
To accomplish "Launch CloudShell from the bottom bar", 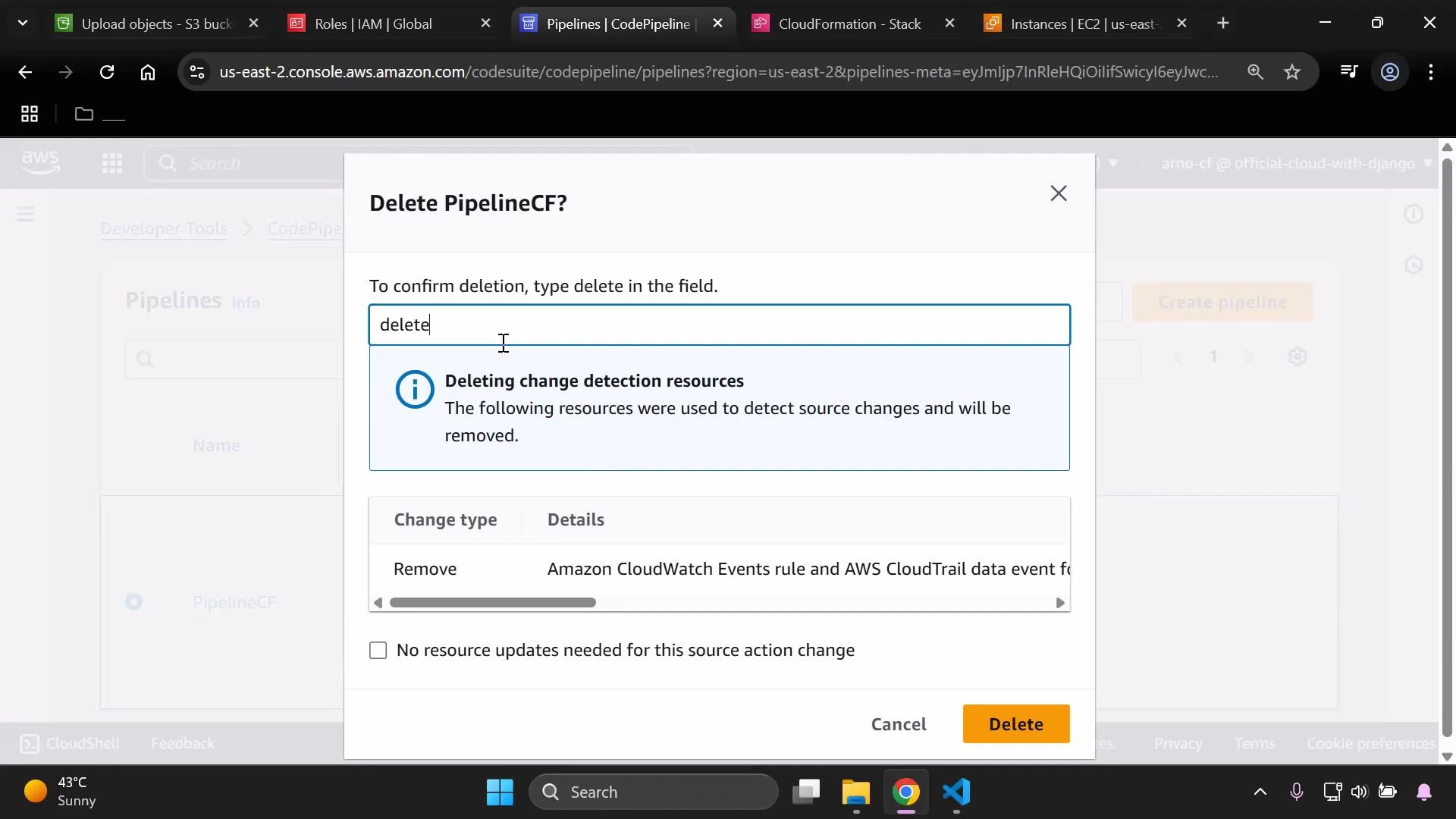I will (x=71, y=743).
